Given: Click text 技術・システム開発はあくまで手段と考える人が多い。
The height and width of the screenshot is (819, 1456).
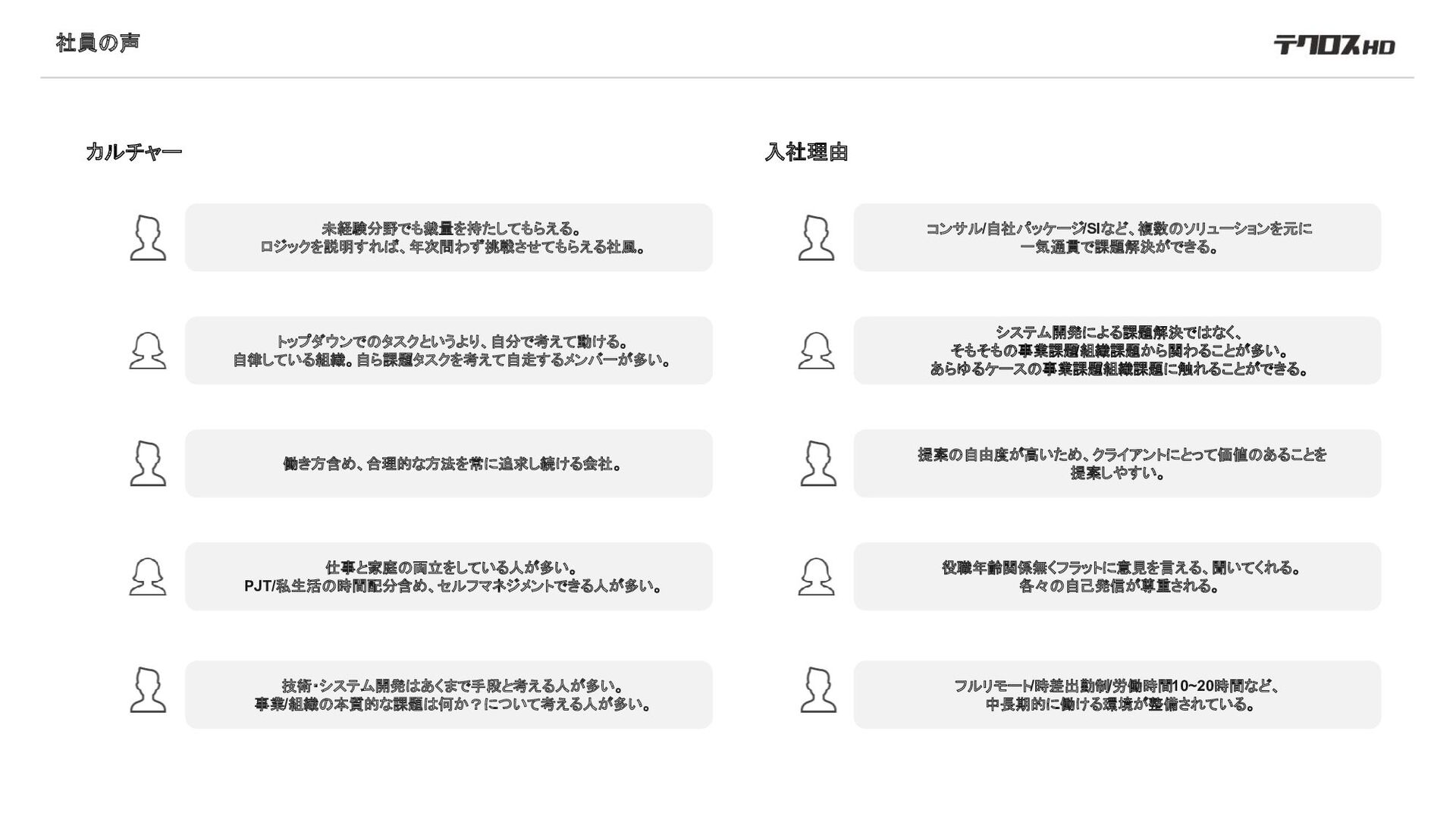Looking at the screenshot, I should pos(452,686).
